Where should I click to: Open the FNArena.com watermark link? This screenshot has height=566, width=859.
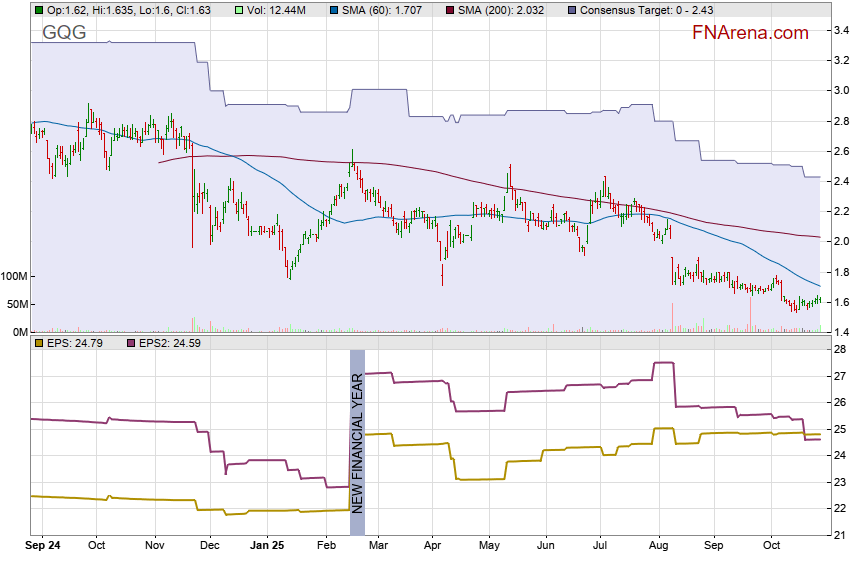tap(750, 33)
